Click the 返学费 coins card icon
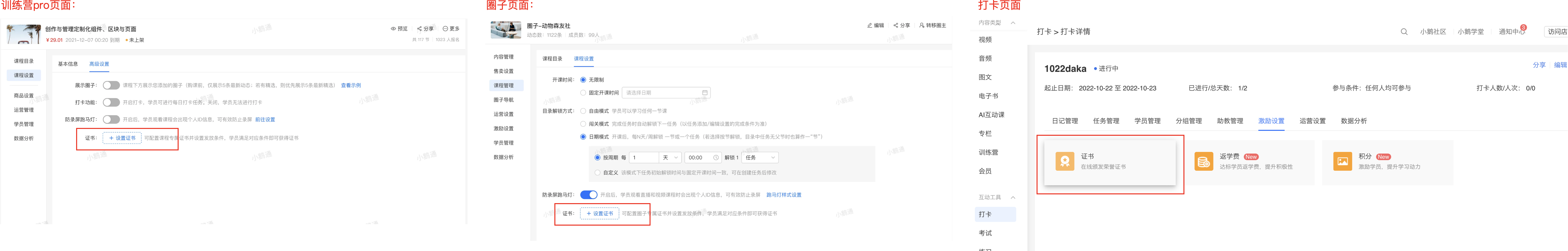 click(x=1203, y=161)
